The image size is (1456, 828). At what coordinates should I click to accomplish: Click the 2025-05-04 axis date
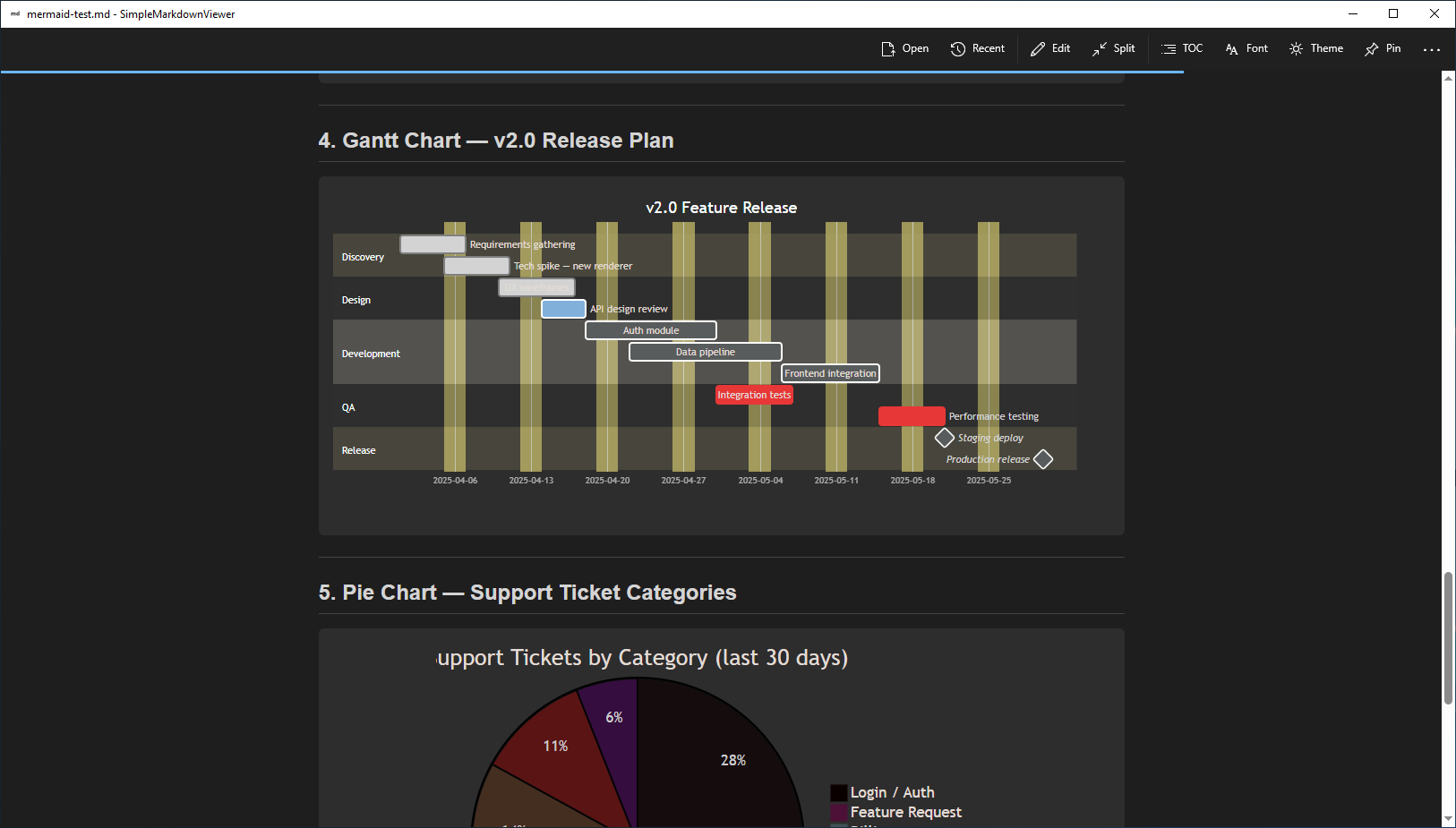(760, 481)
